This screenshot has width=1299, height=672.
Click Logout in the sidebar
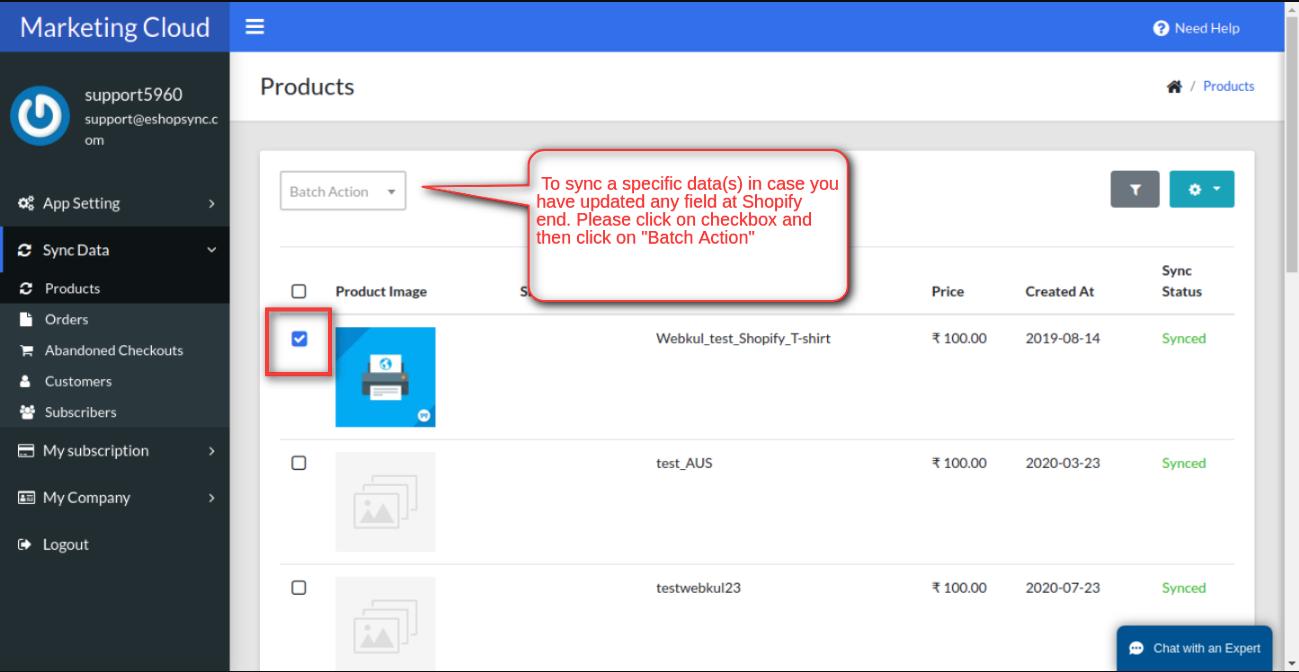coord(114,544)
